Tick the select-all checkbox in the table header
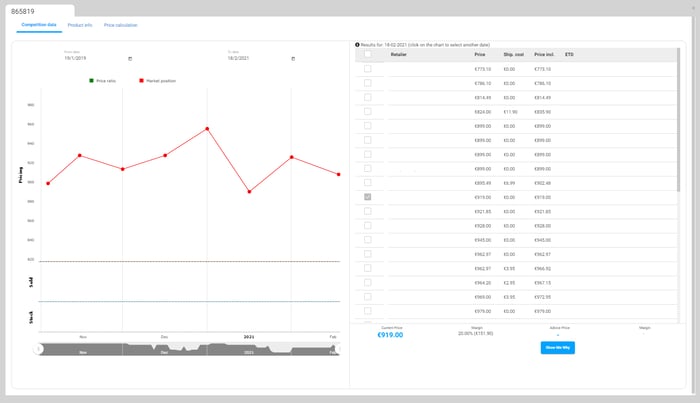The height and width of the screenshot is (403, 700). 367,54
